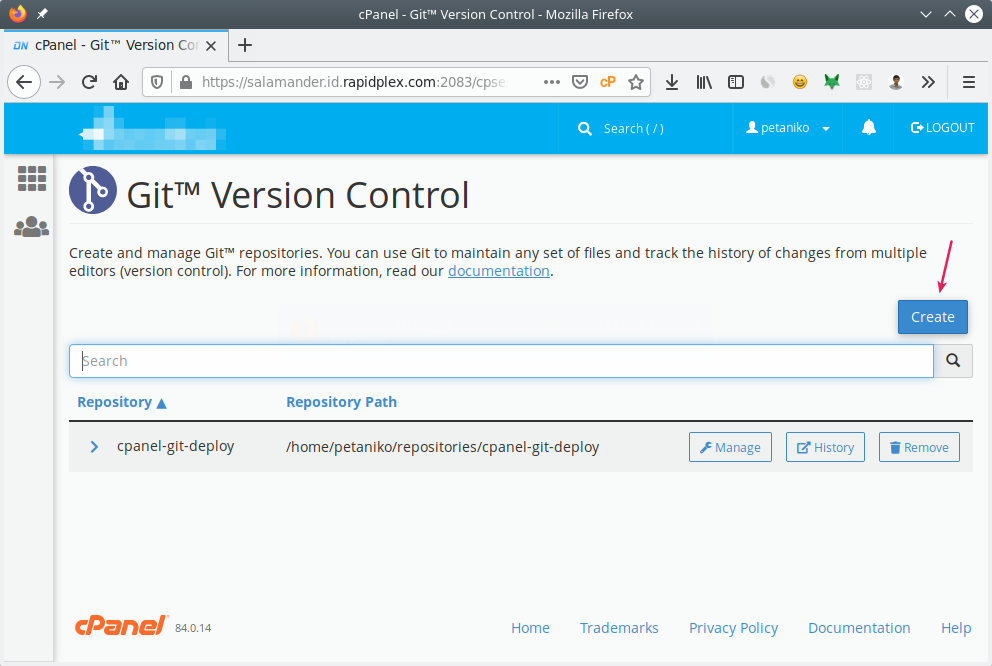The width and height of the screenshot is (992, 666).
Task: Reload the page
Action: 88,82
